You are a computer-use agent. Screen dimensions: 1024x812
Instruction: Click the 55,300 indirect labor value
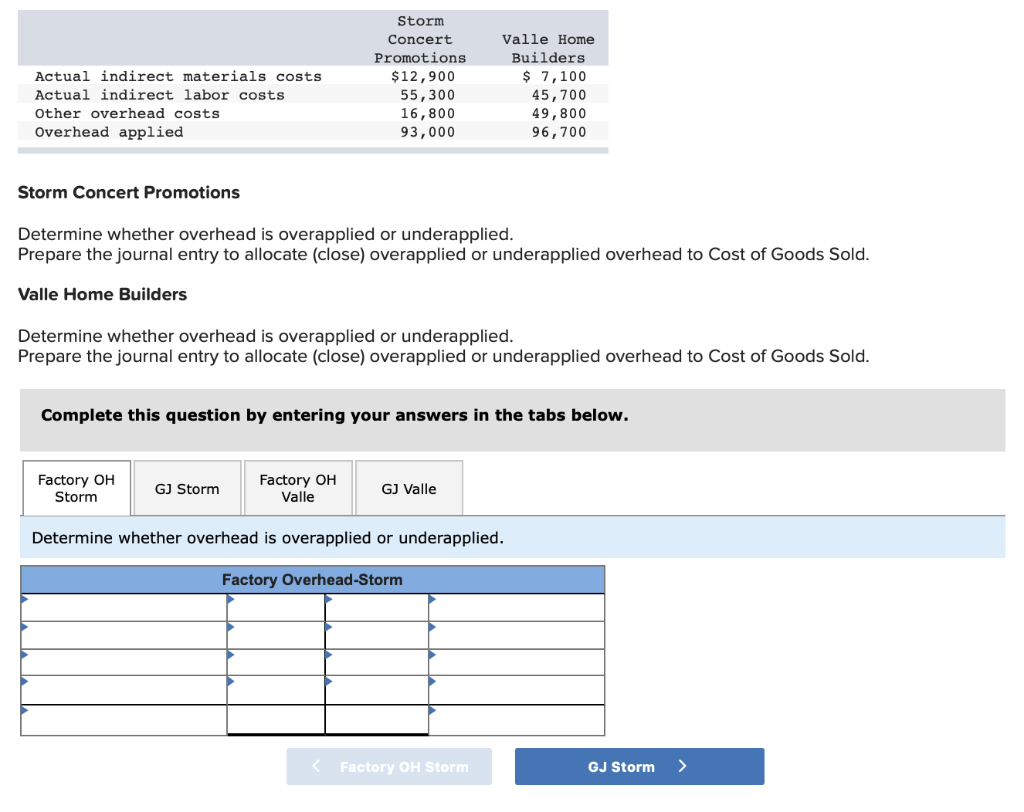[x=428, y=95]
